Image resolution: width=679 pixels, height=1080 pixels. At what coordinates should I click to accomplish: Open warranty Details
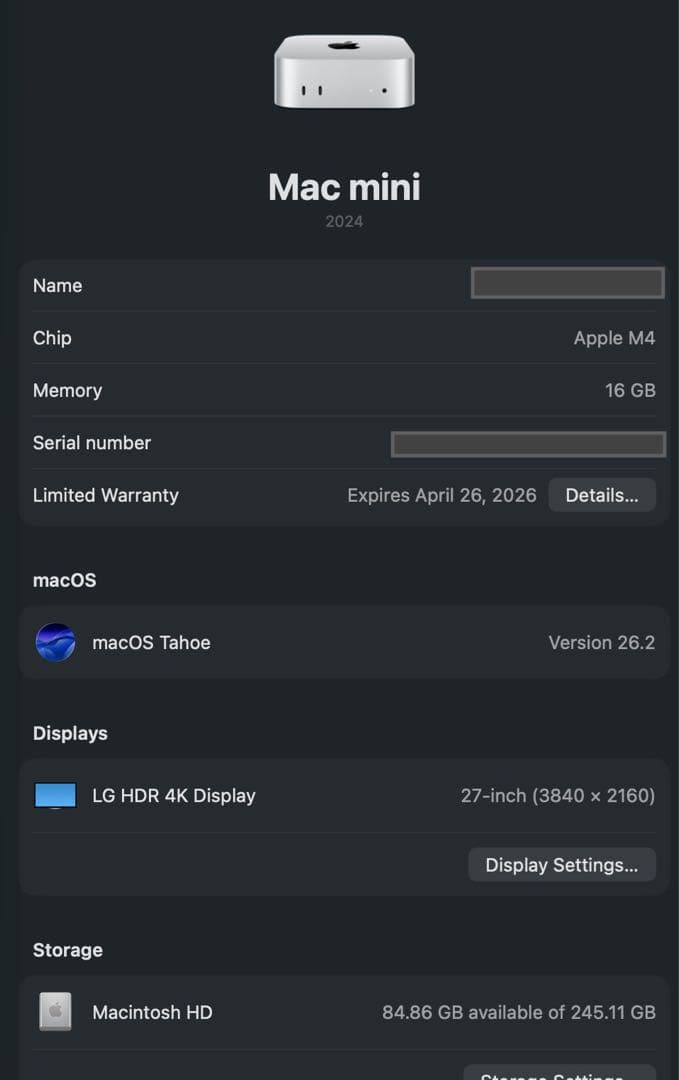click(601, 494)
